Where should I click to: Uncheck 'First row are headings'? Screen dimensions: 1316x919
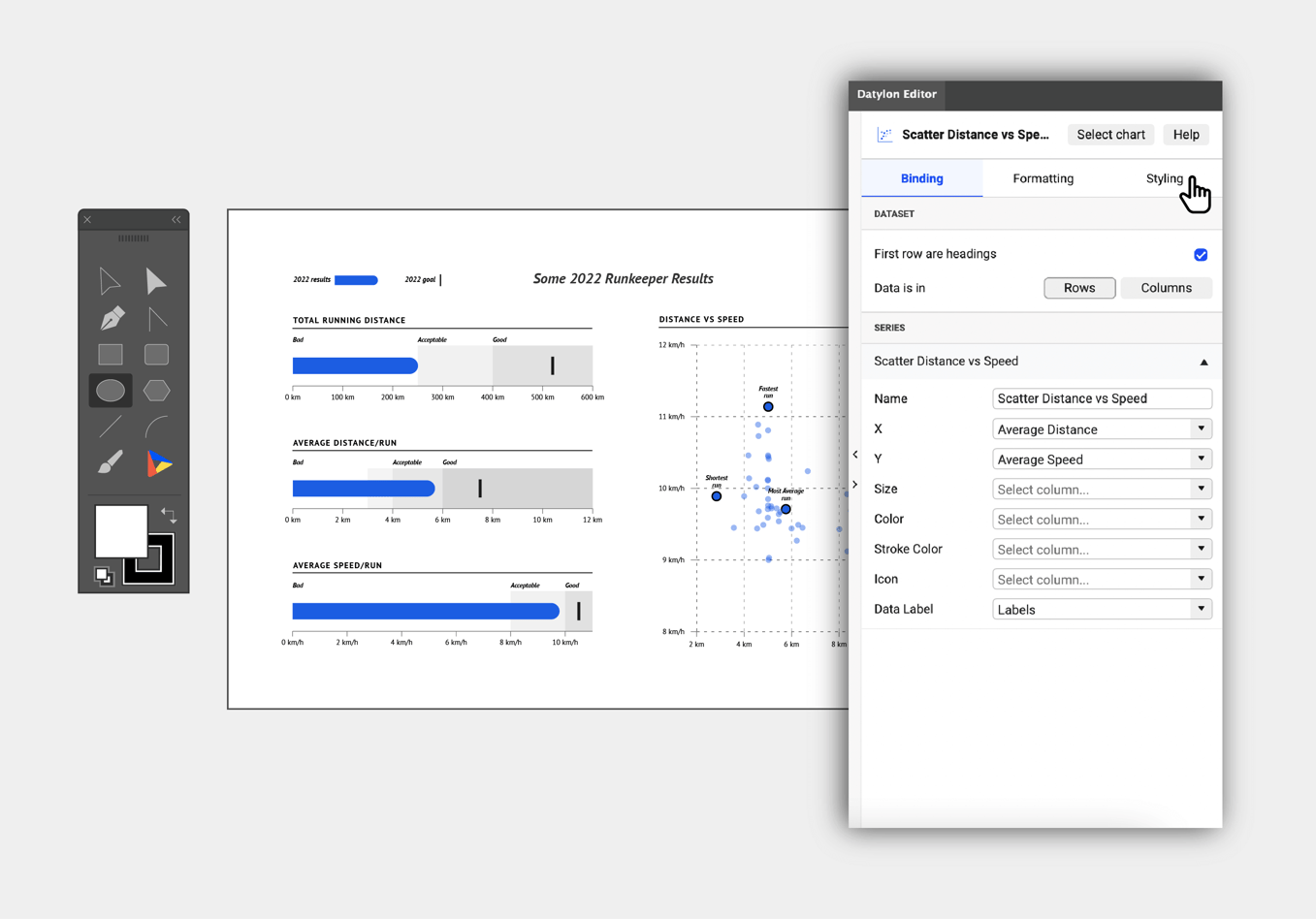1201,254
